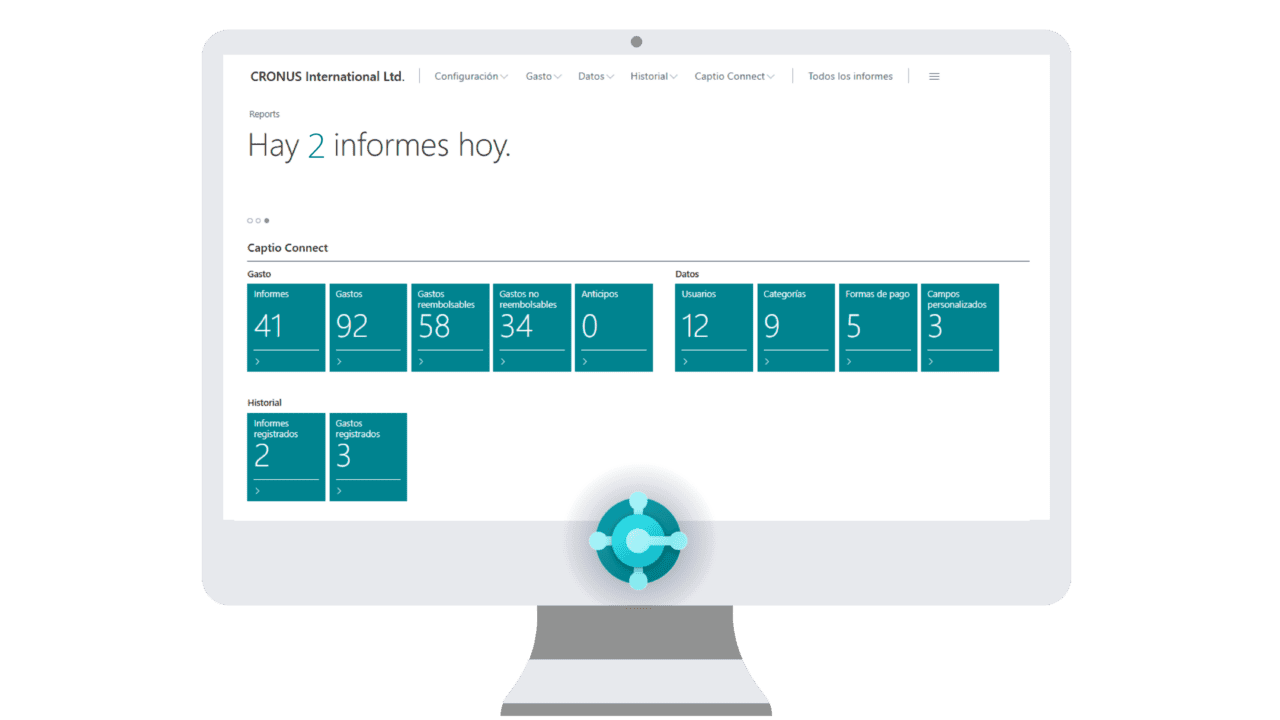Click chevron arrow on Gastos registrados tile
The image size is (1280, 720).
[x=339, y=491]
